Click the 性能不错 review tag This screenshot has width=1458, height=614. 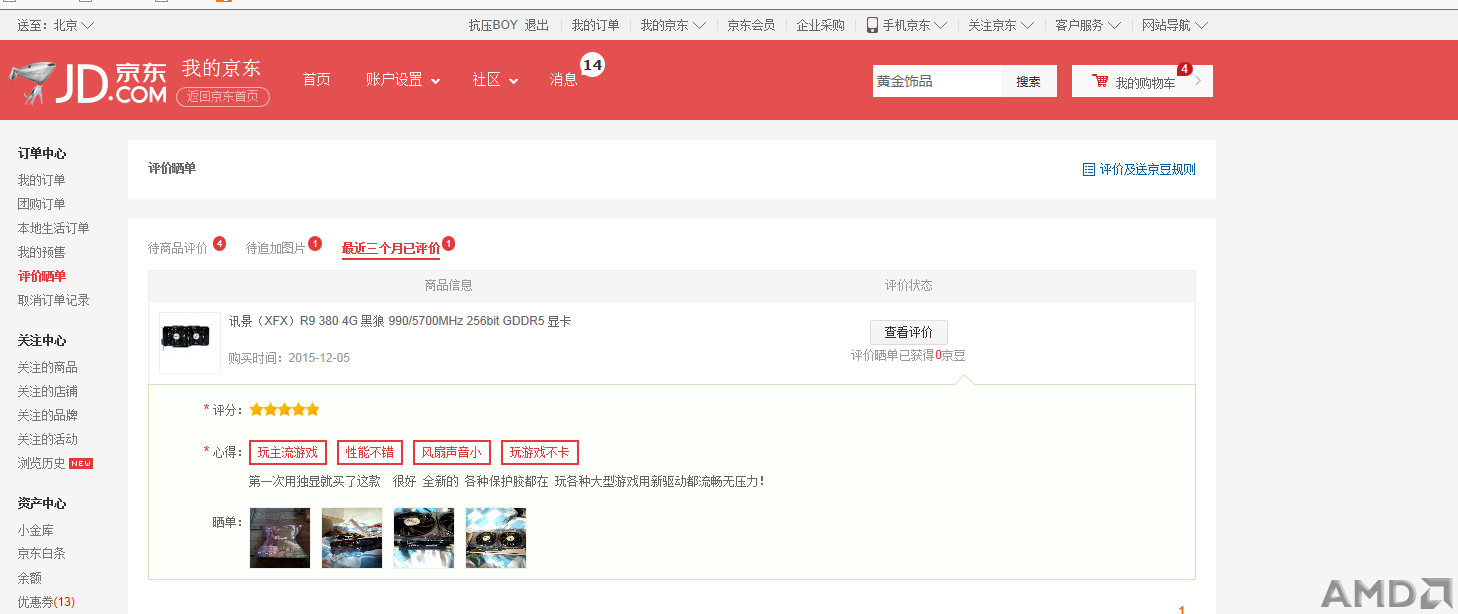point(371,453)
